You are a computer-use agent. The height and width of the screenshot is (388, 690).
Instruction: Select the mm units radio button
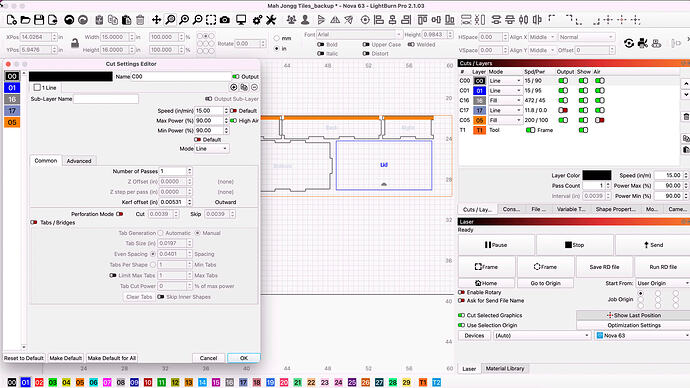coord(277,38)
